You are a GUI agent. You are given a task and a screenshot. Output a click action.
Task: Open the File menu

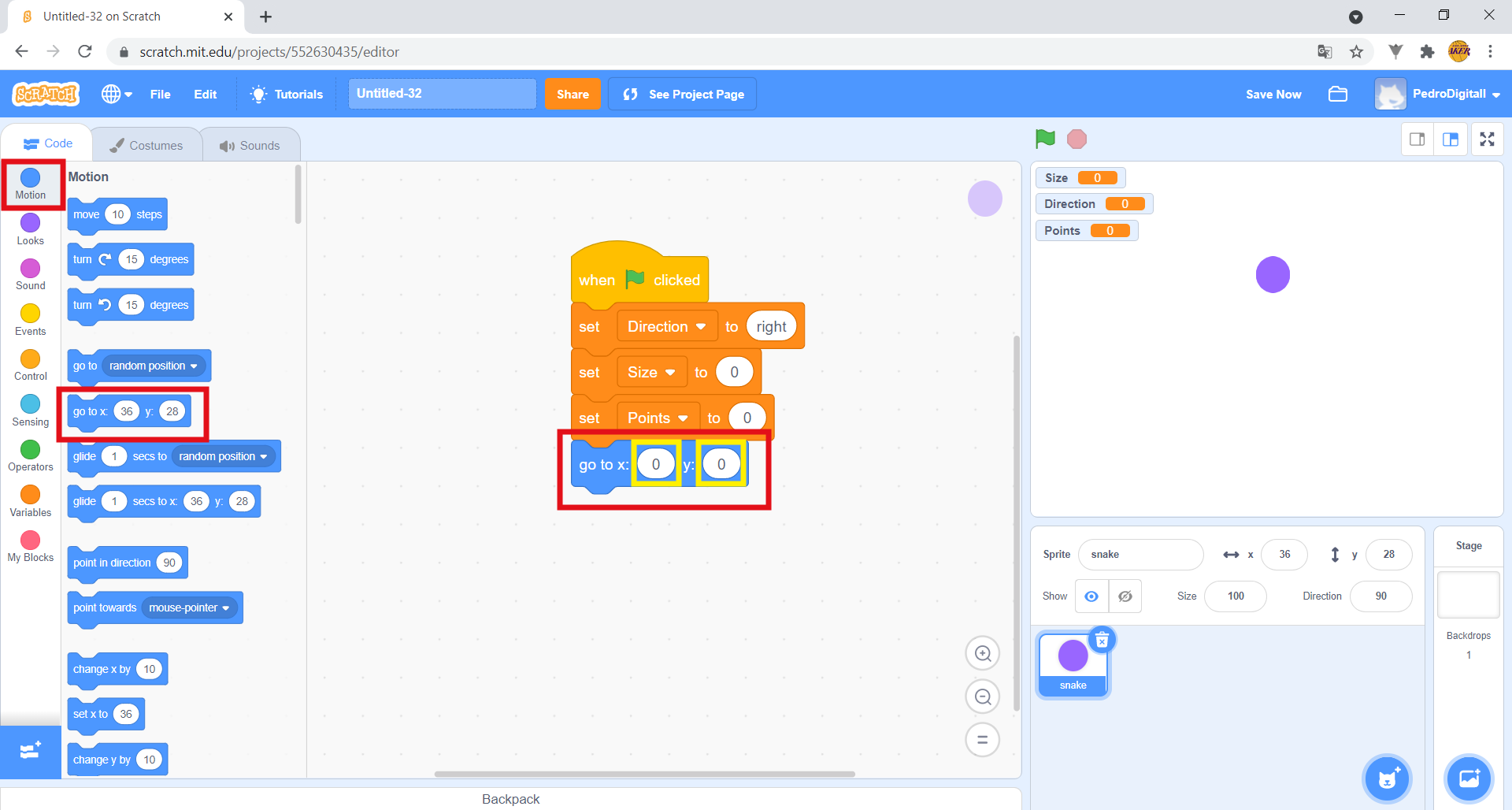click(160, 94)
